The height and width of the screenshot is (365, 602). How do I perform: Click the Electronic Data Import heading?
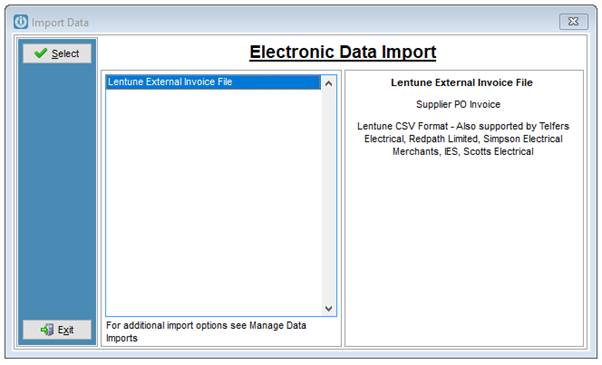pos(343,52)
